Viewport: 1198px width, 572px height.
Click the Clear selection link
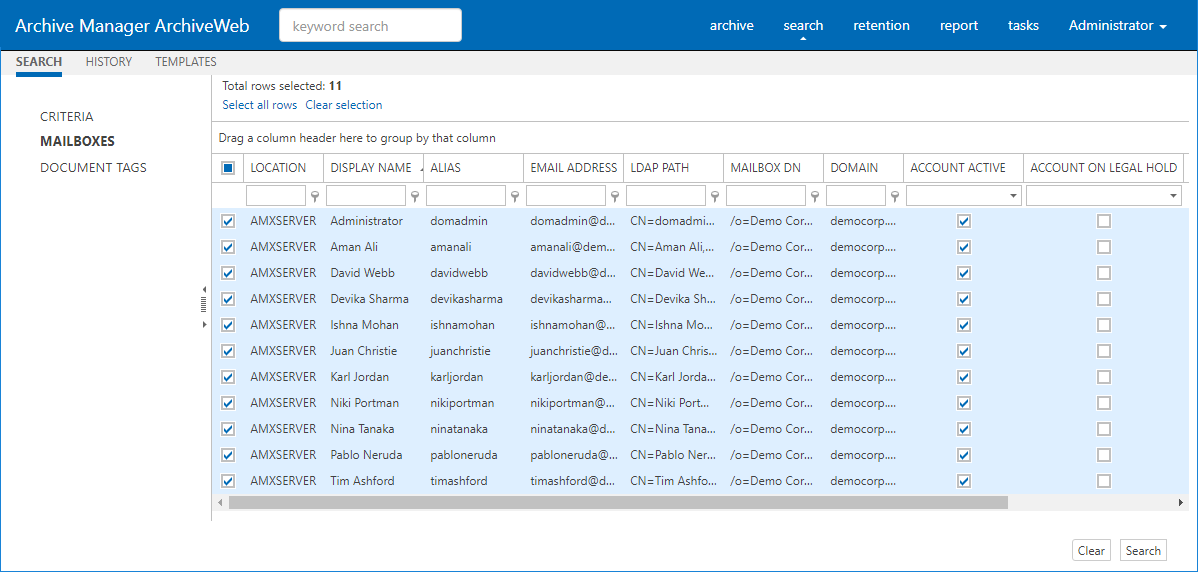(x=343, y=105)
